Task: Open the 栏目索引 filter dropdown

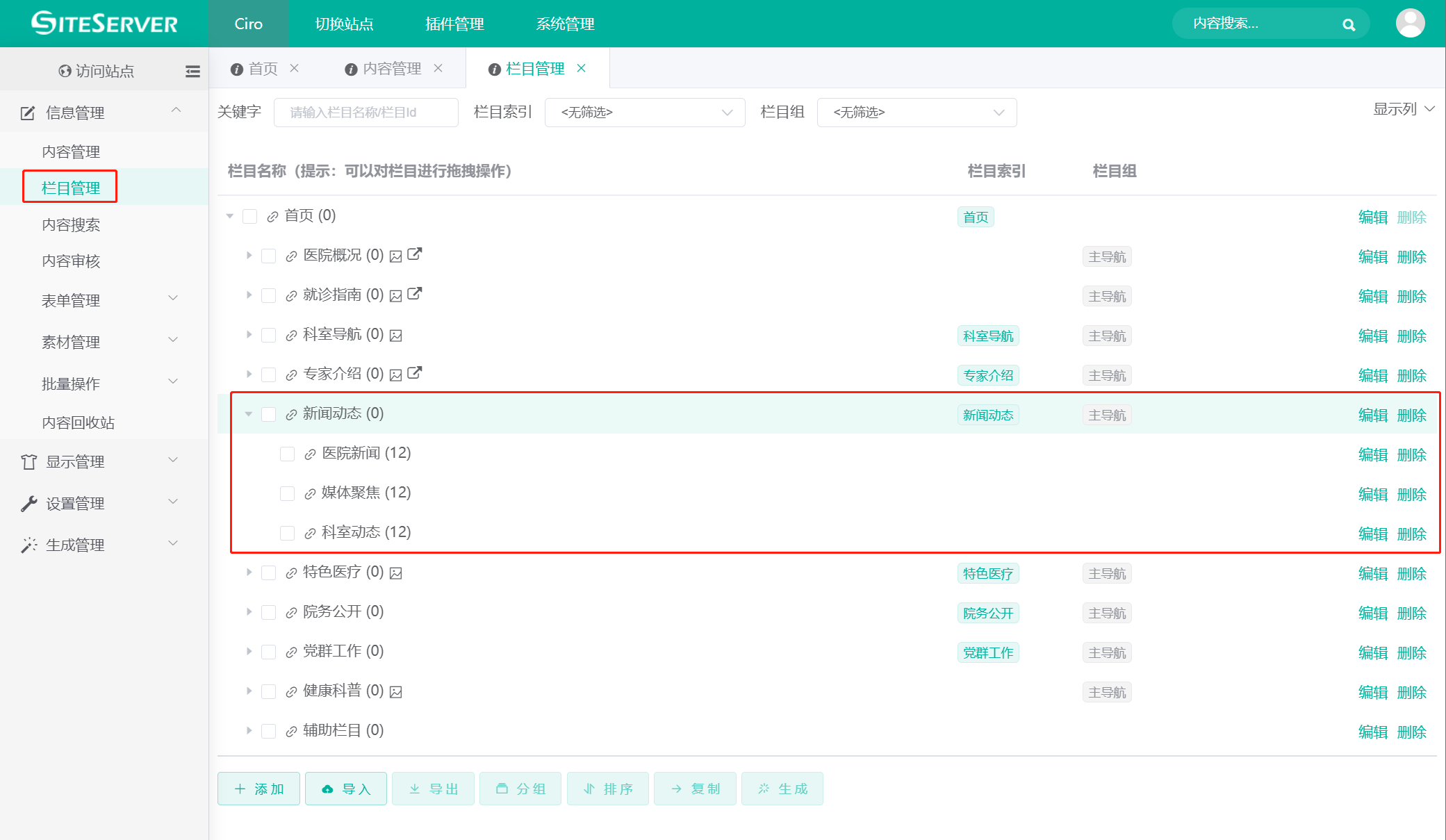Action: (645, 112)
